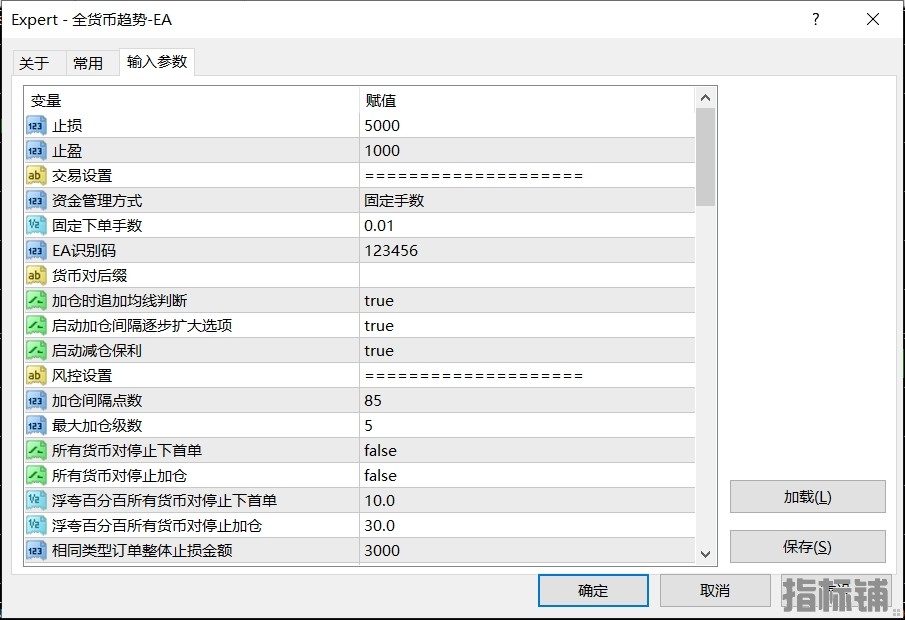Screen dimensions: 905x620
Task: Select the 风控设置 separator value
Action: 474,376
